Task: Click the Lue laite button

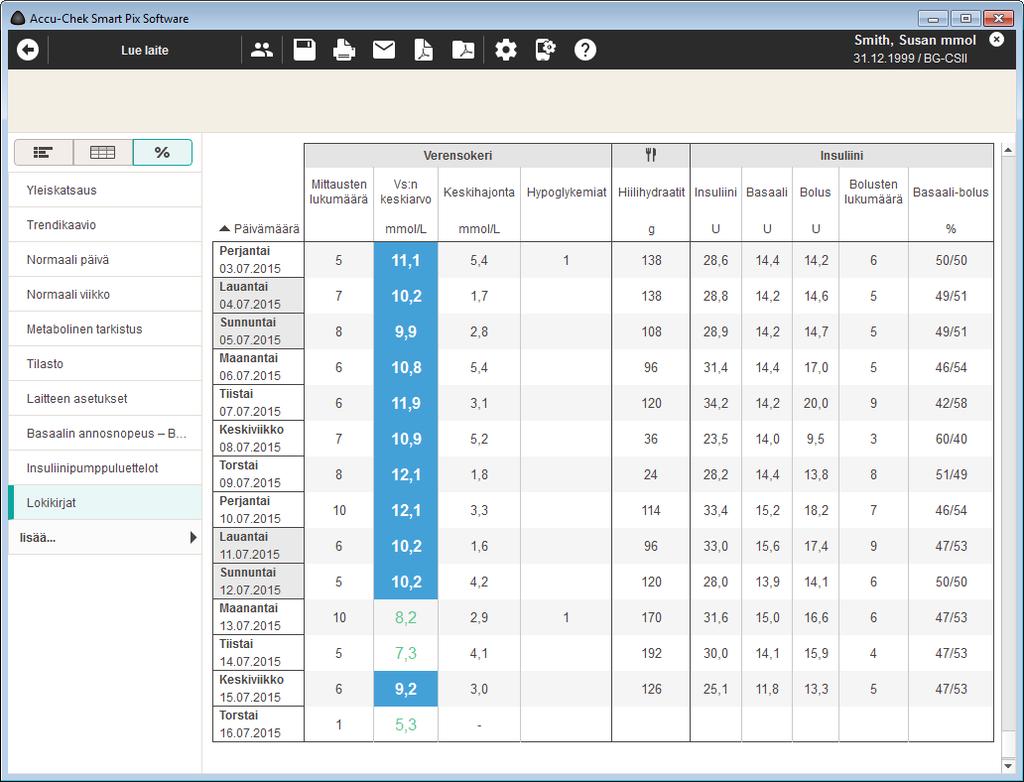Action: (144, 50)
